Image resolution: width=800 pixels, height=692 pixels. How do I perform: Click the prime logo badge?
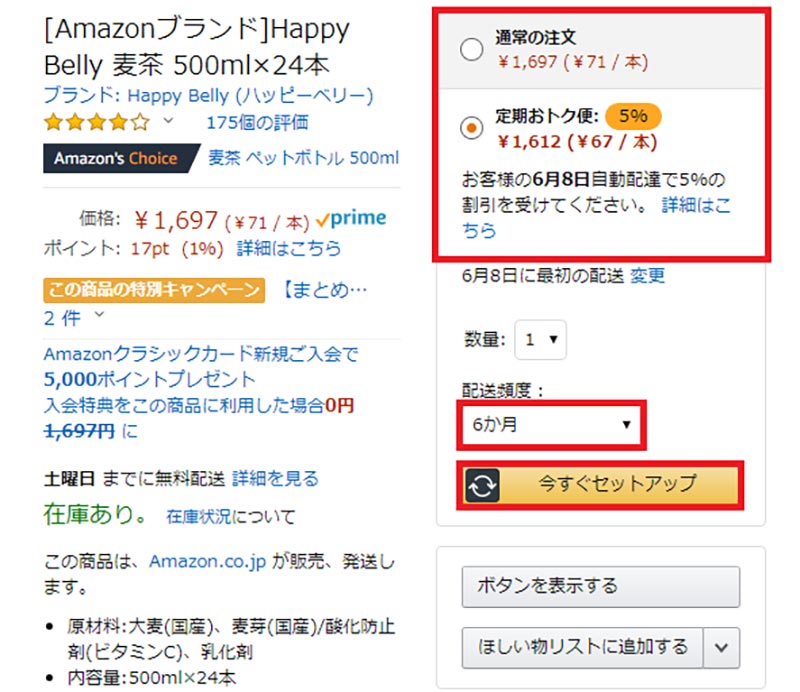(350, 219)
